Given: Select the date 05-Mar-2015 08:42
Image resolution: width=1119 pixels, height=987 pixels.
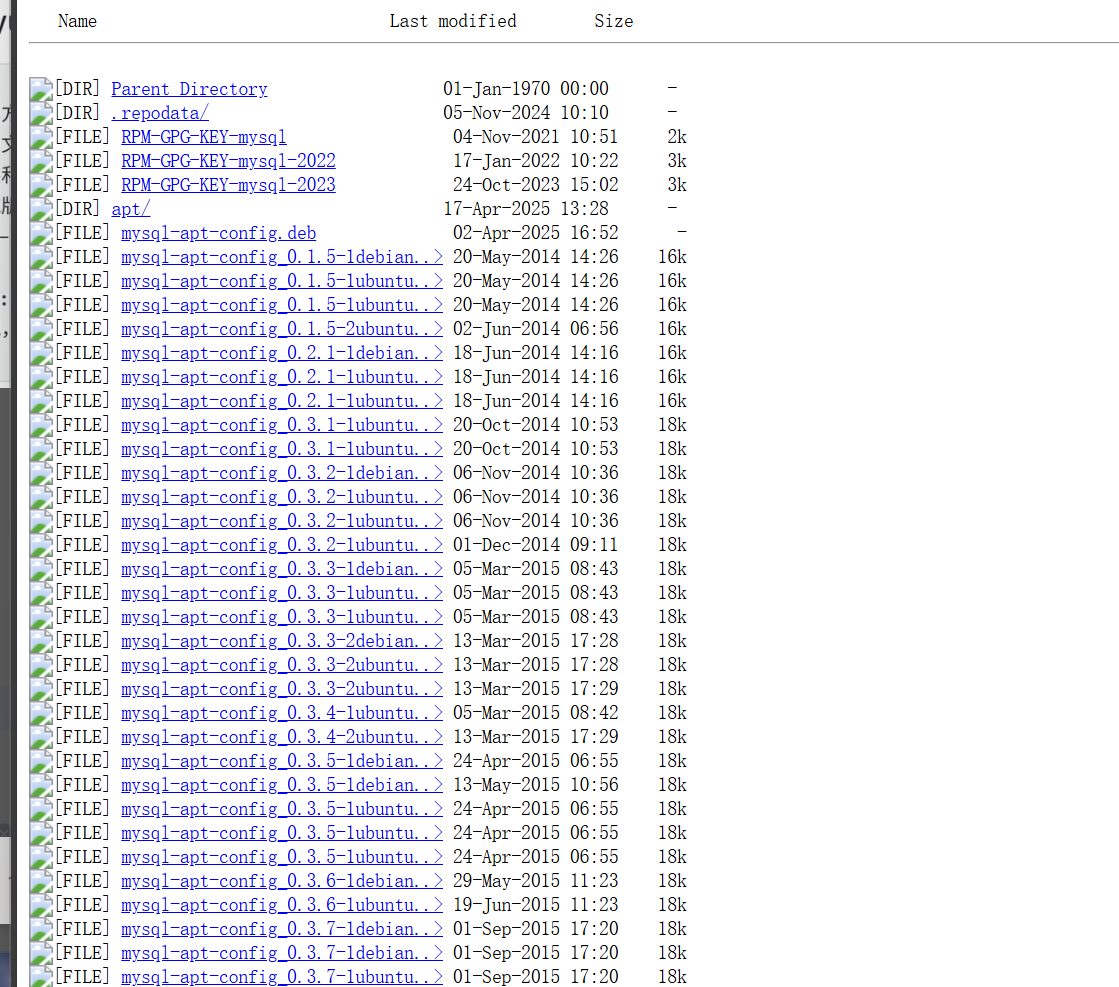Looking at the screenshot, I should (536, 713).
